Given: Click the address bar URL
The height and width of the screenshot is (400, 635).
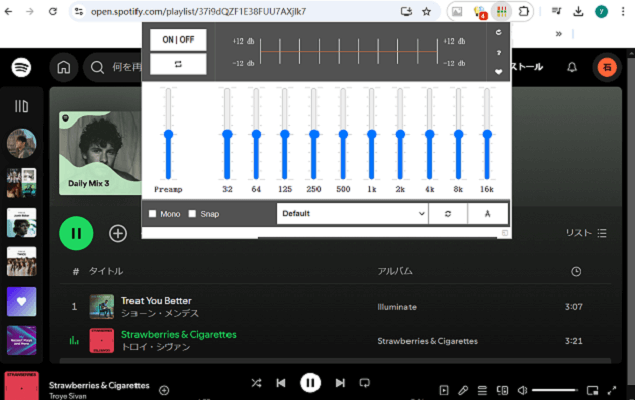Looking at the screenshot, I should click(x=198, y=11).
